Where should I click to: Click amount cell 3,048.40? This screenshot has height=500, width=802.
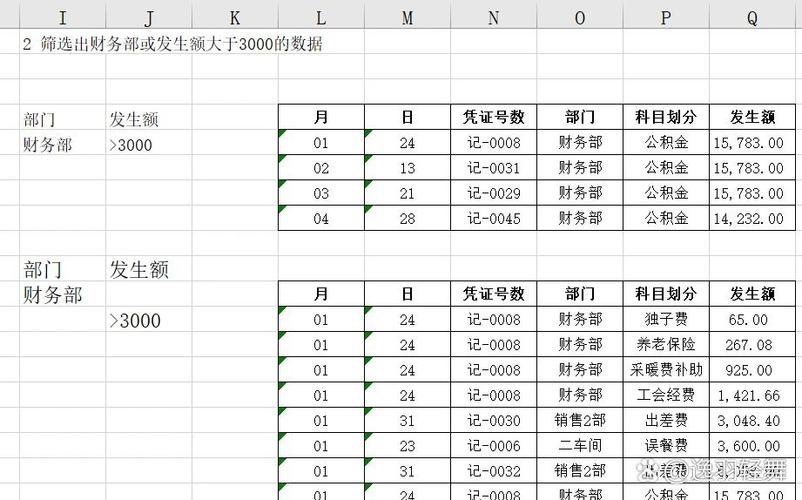point(752,420)
